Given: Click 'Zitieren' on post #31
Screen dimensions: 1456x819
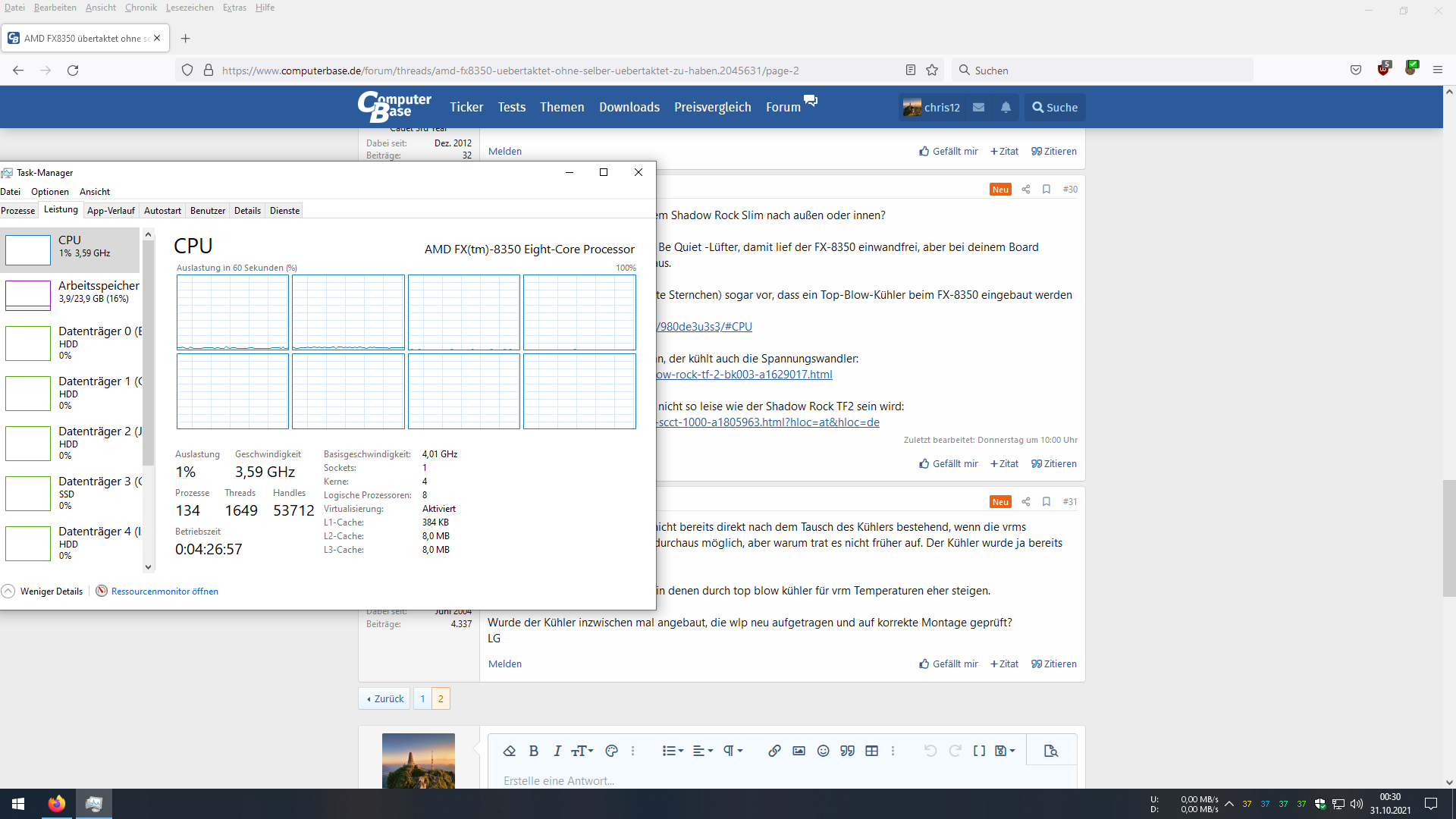Looking at the screenshot, I should pyautogui.click(x=1054, y=664).
